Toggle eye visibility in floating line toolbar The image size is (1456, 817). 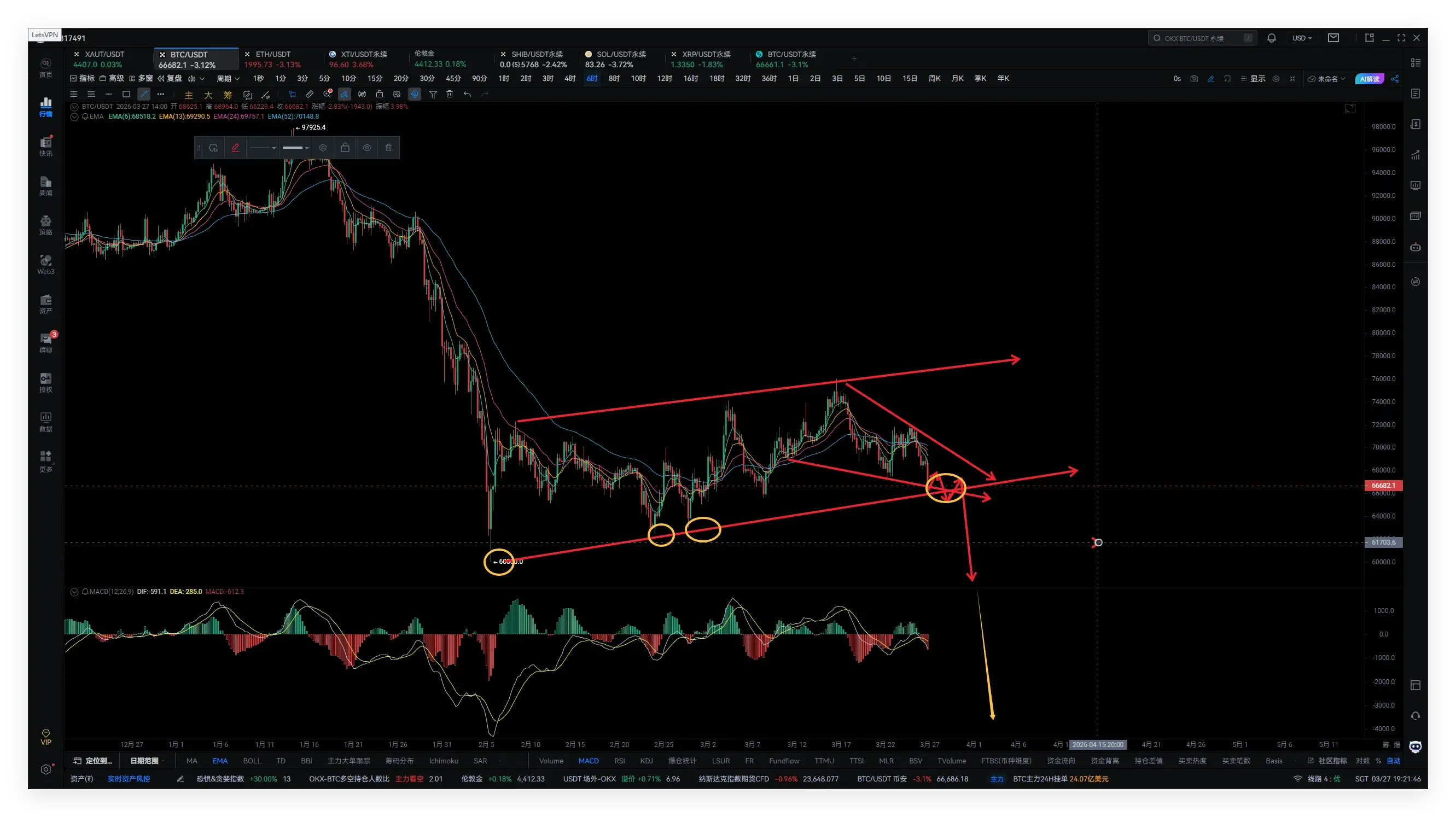click(367, 148)
